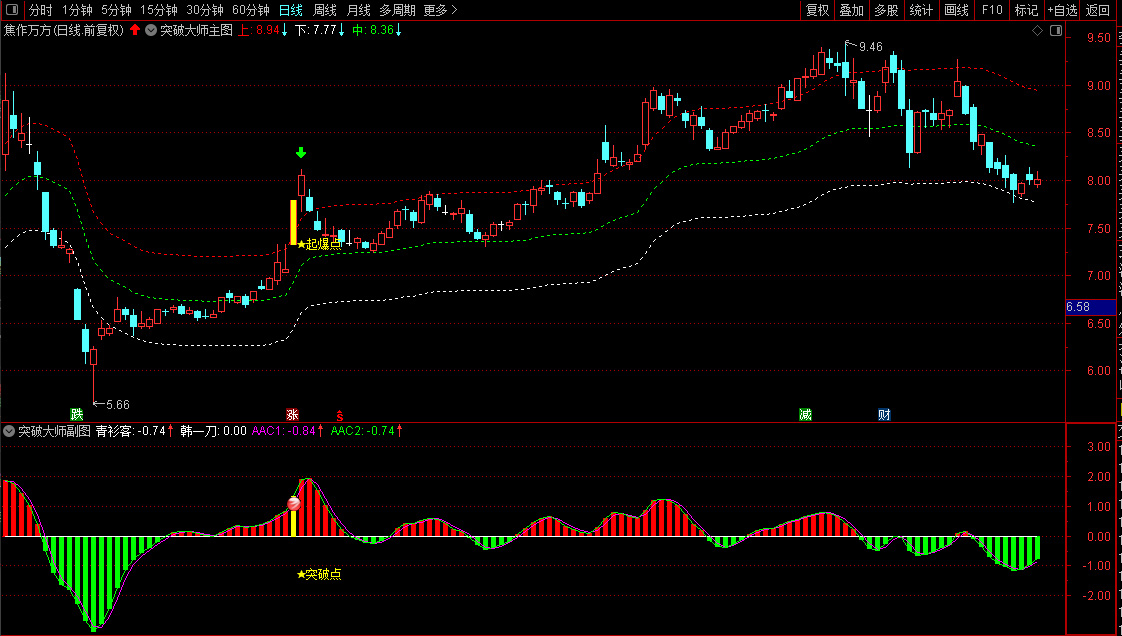1122x636 pixels.
Task: Click the 下: 7.77 lower band value
Action: [x=320, y=30]
